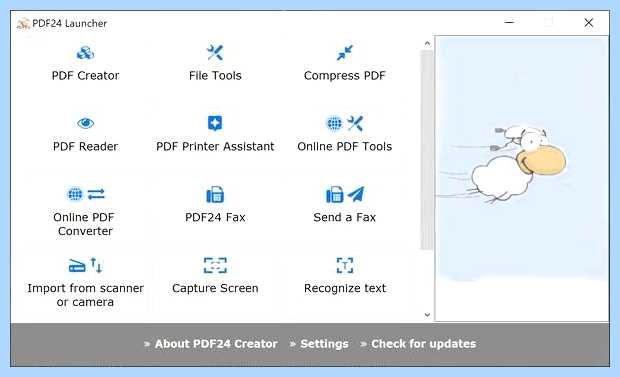The height and width of the screenshot is (377, 620).
Task: Click the "Compress PDF" label
Action: [x=345, y=76]
